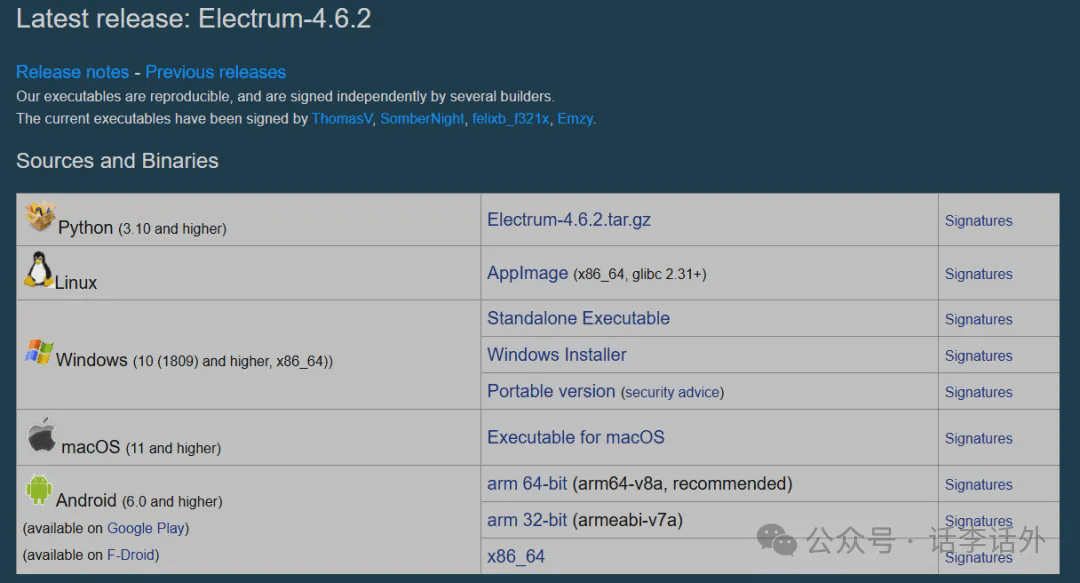Screen dimensions: 1080x583
Task: Download the Windows Standalone Executable
Action: (578, 318)
